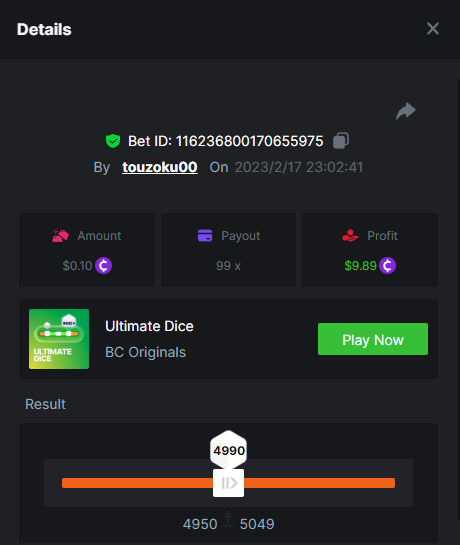Viewport: 460px width, 545px height.
Task: Click the Payout card icon
Action: [205, 235]
